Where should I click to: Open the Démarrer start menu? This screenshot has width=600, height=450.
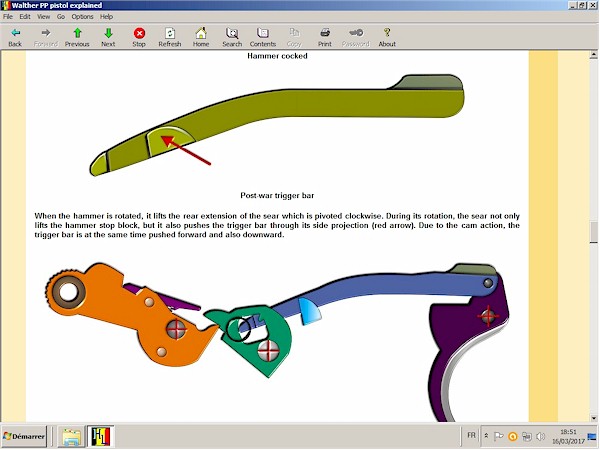[24, 436]
